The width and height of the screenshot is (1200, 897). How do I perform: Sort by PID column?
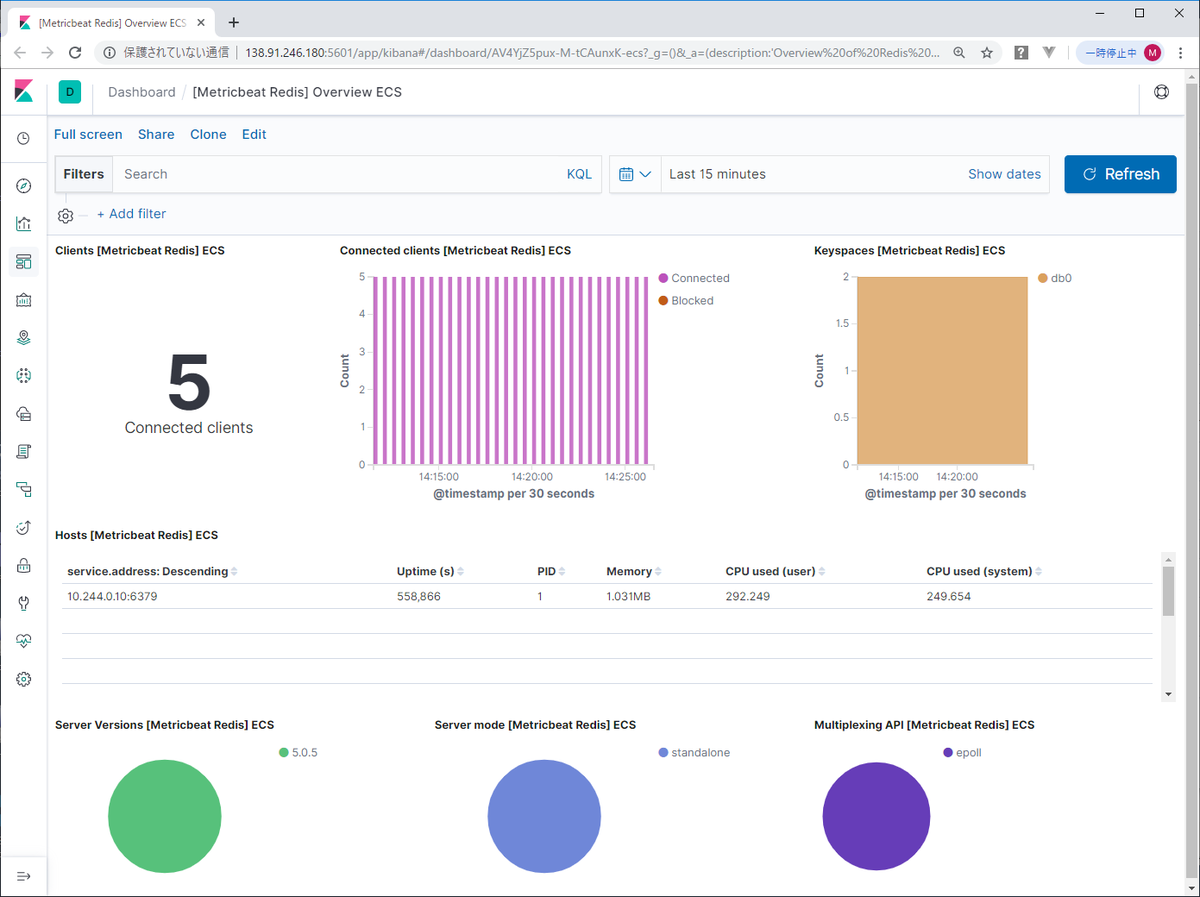click(551, 572)
